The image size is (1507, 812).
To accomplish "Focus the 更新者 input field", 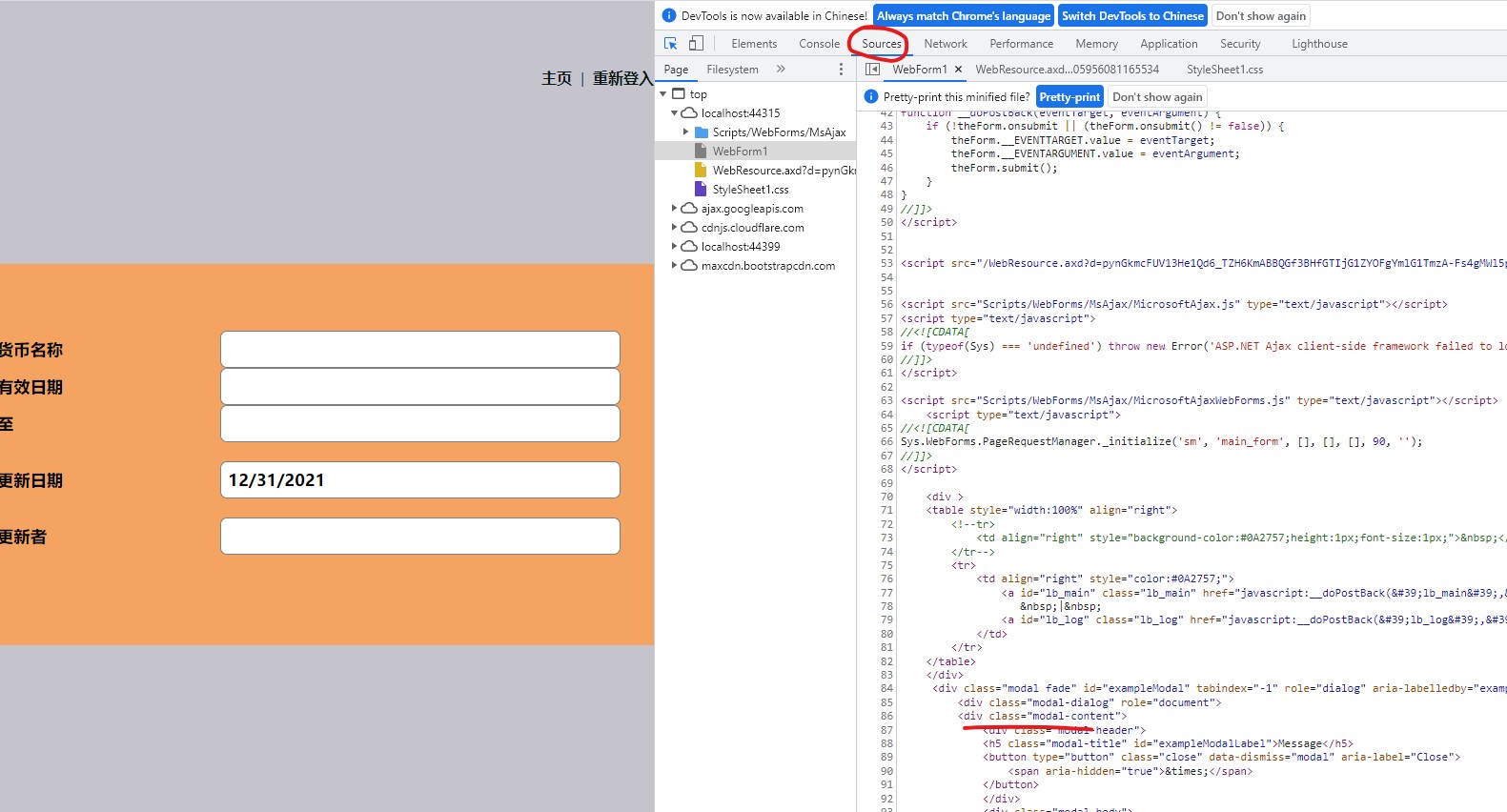I will (420, 536).
